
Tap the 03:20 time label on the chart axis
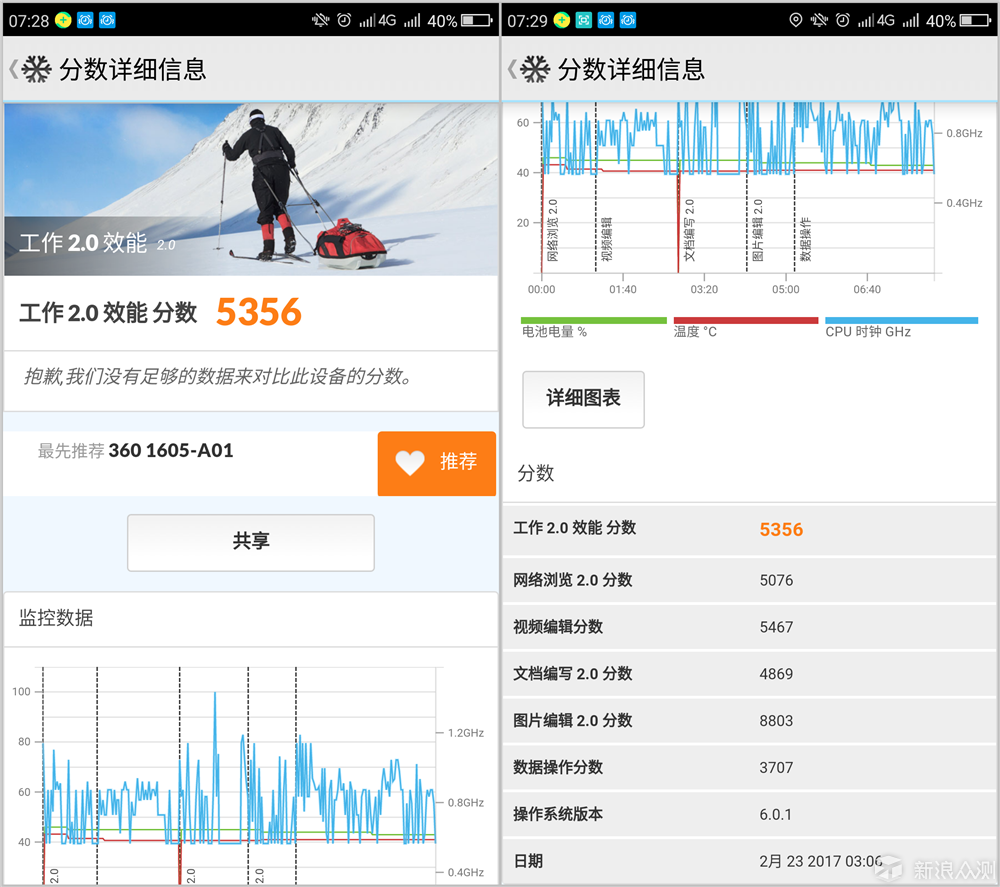coord(704,290)
